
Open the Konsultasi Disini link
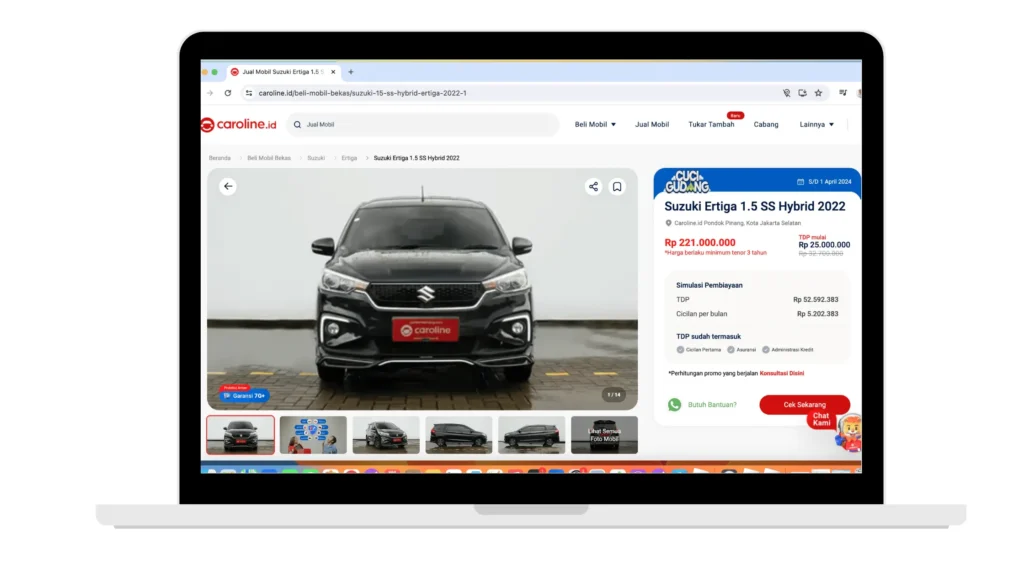coord(782,374)
